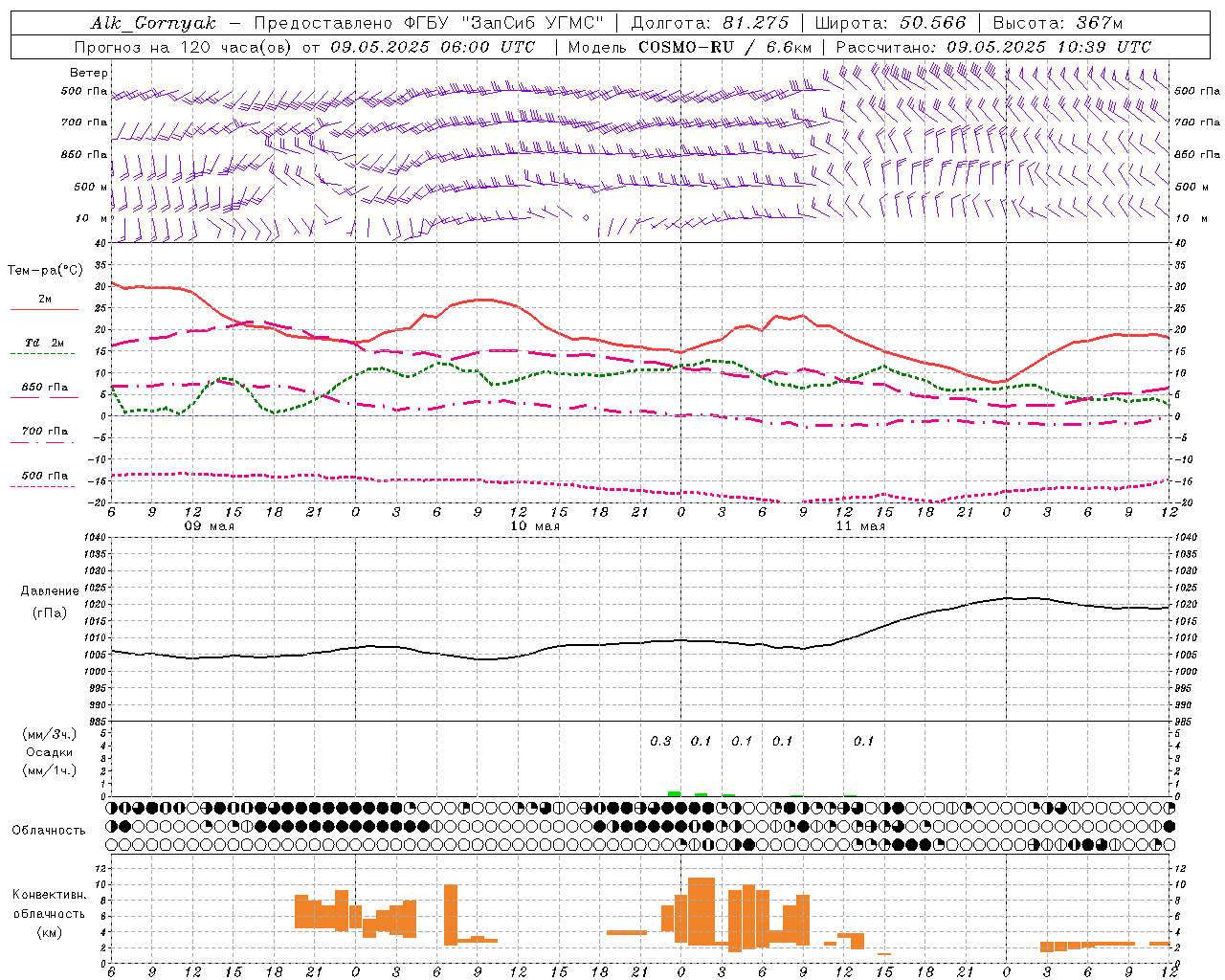This screenshot has height=980, width=1225.
Task: Click the Тем-ра(°C) axis title
Action: (x=45, y=271)
